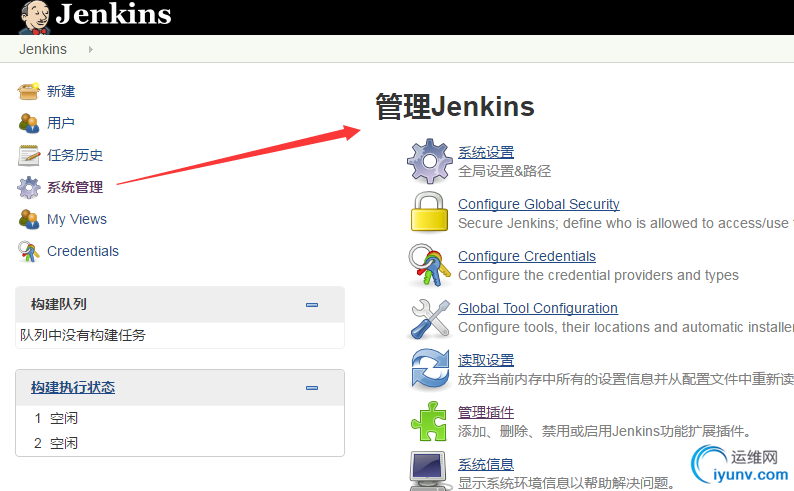This screenshot has height=491, width=794.
Task: Open the 构建执行状态 header link
Action: point(73,387)
